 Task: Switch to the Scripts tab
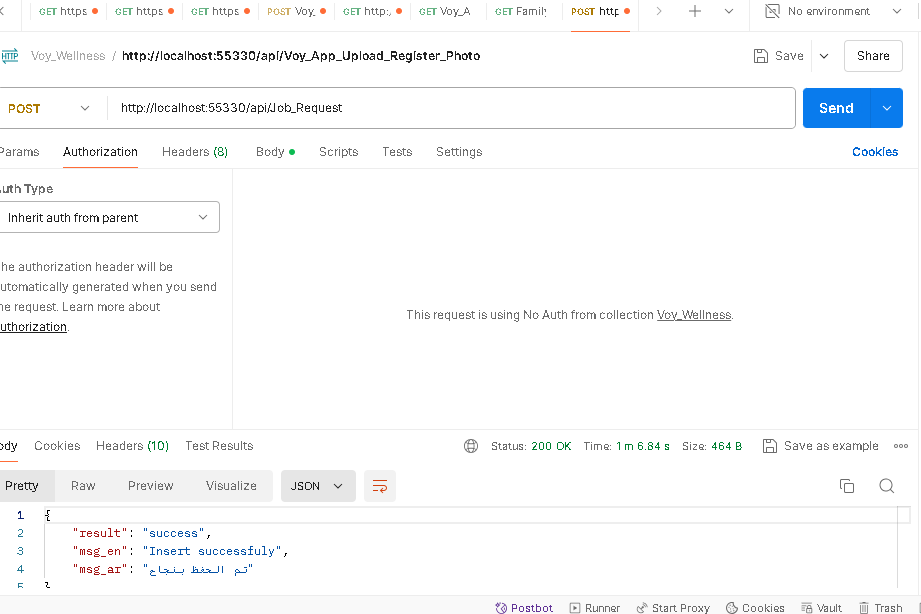(338, 152)
